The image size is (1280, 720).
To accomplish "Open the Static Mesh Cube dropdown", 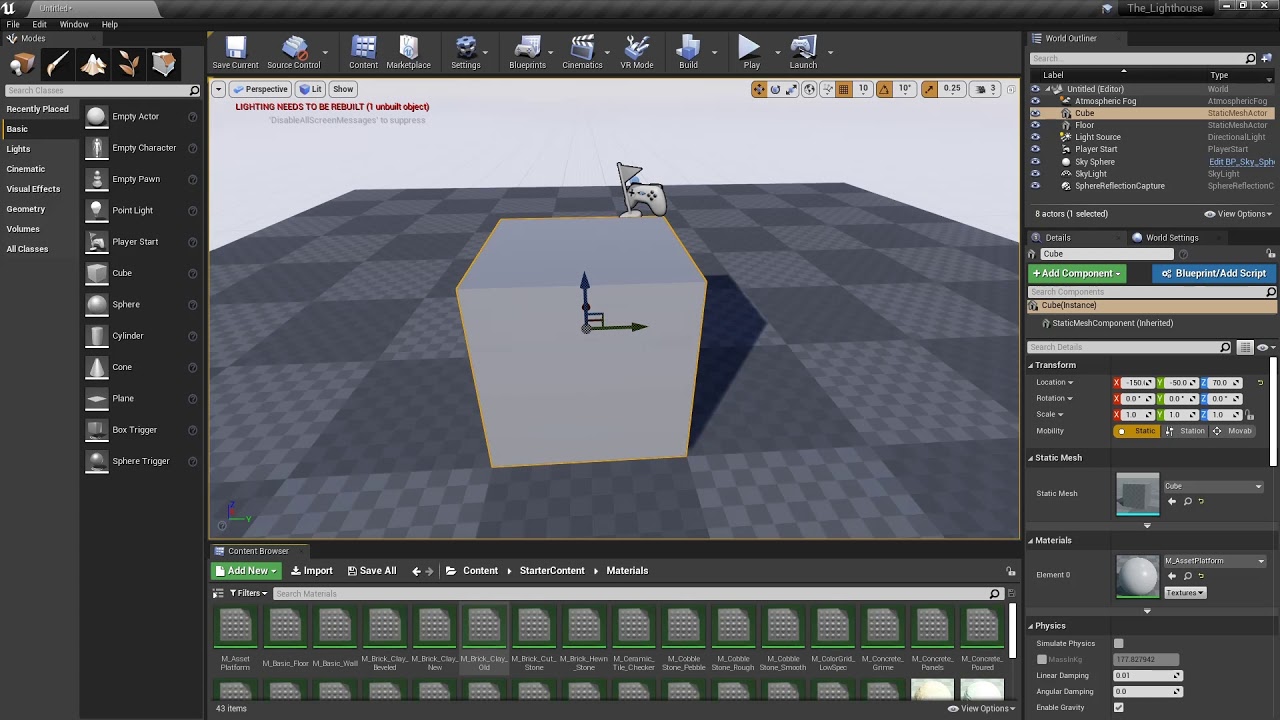I will tap(1213, 486).
